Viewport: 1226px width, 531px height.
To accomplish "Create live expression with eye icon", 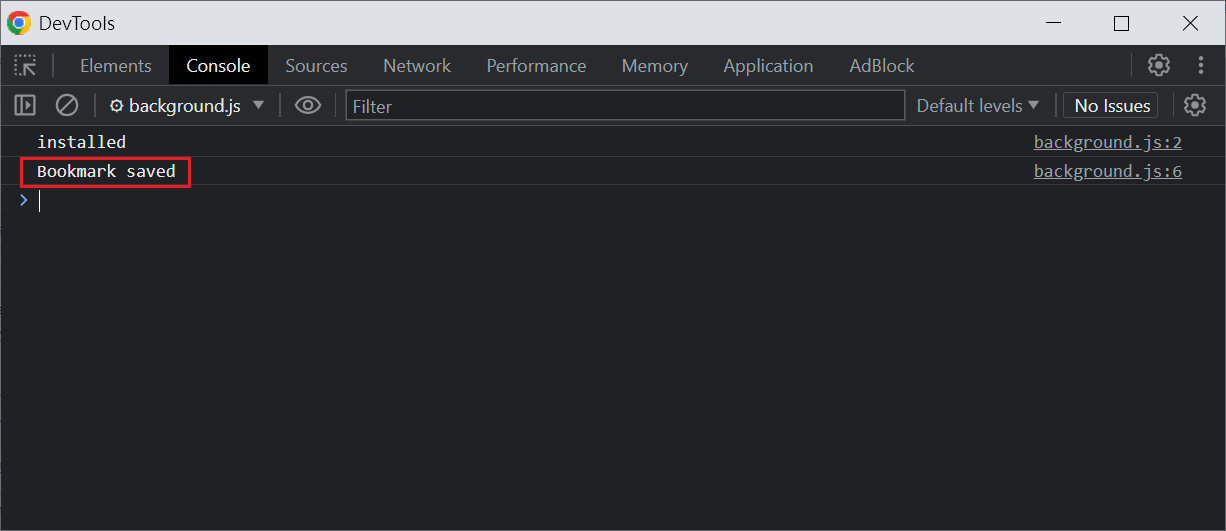I will pyautogui.click(x=308, y=105).
